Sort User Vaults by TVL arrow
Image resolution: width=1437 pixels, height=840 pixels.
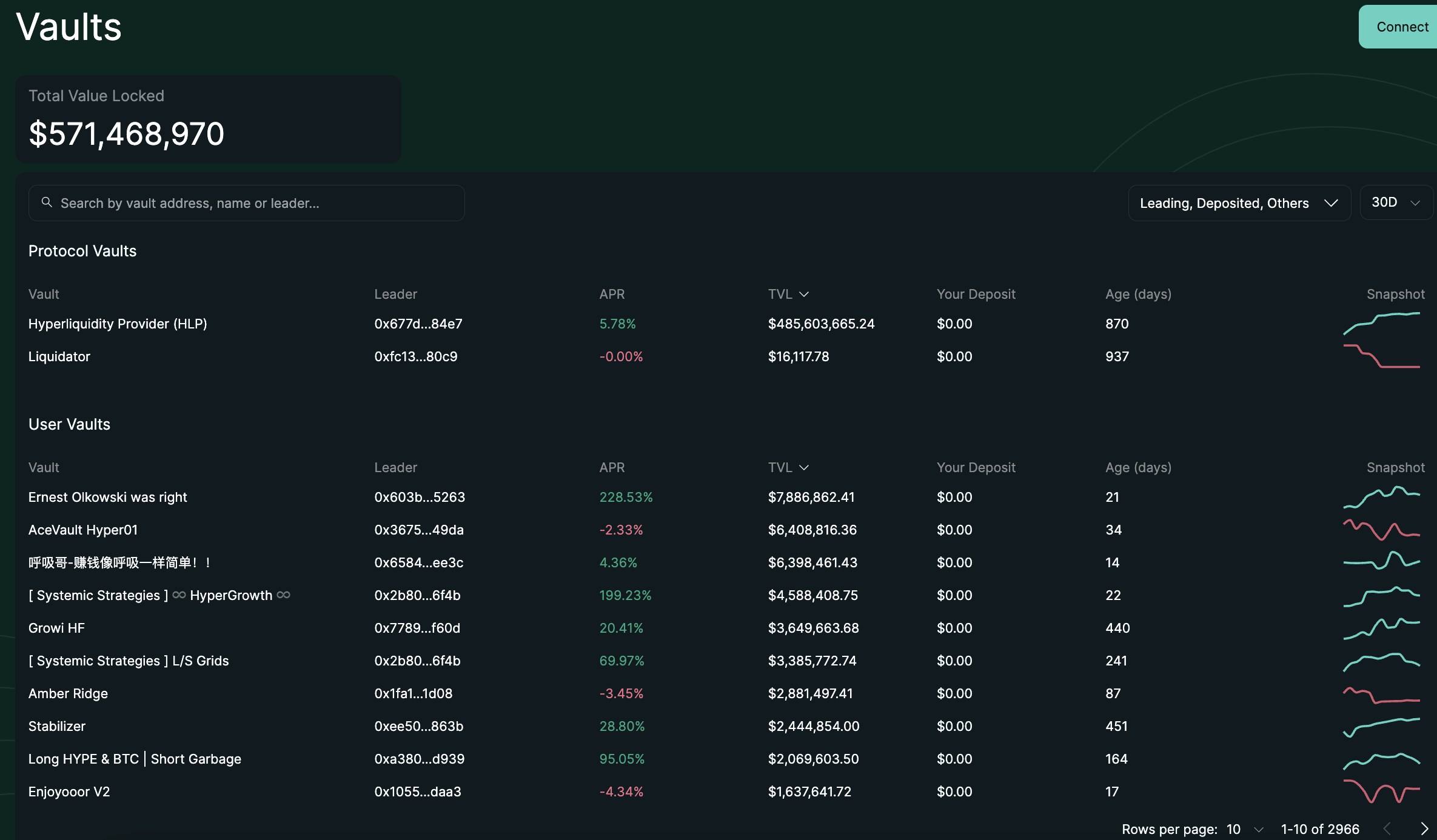tap(804, 468)
